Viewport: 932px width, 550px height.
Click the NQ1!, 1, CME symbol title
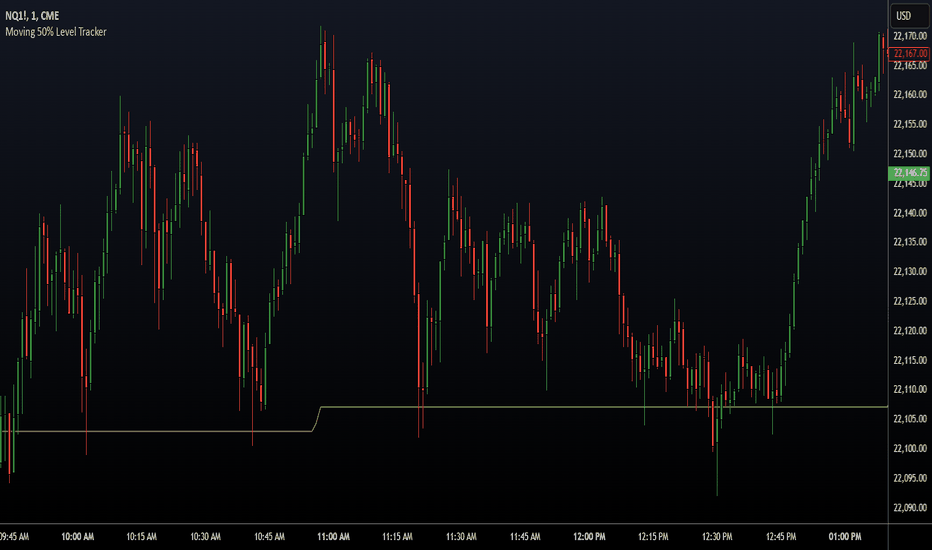pyautogui.click(x=32, y=16)
